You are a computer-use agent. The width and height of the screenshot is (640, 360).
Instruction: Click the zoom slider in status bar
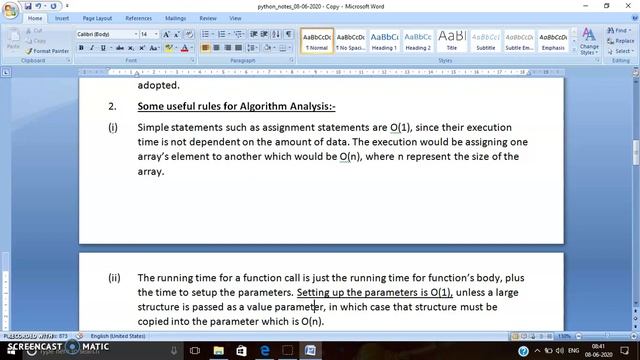coord(607,336)
